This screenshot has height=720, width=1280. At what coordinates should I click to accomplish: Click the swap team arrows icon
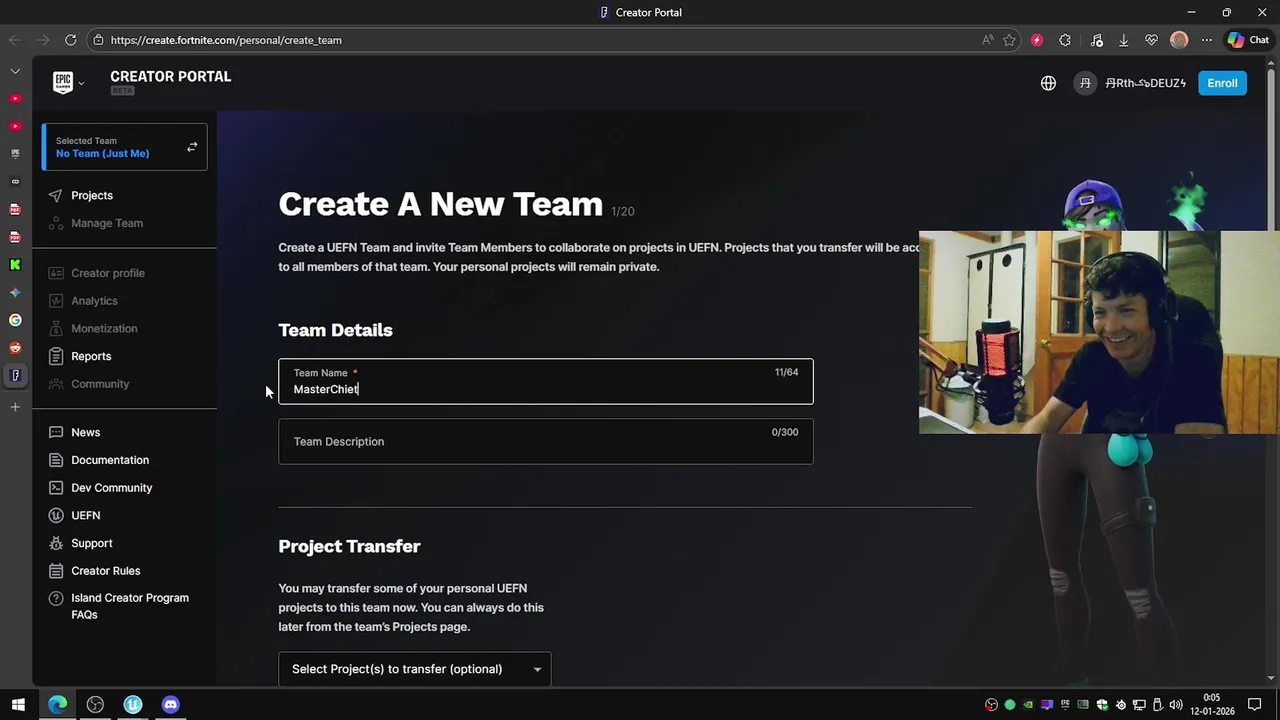coord(192,147)
